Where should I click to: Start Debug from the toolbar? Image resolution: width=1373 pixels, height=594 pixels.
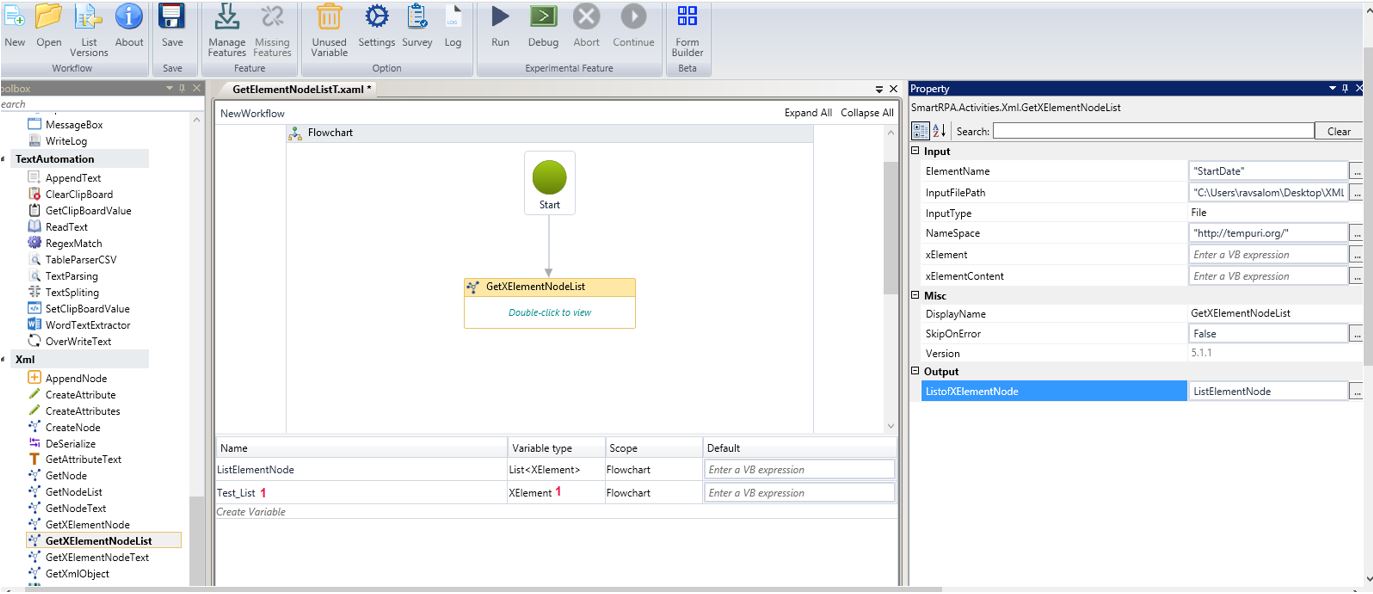coord(543,17)
